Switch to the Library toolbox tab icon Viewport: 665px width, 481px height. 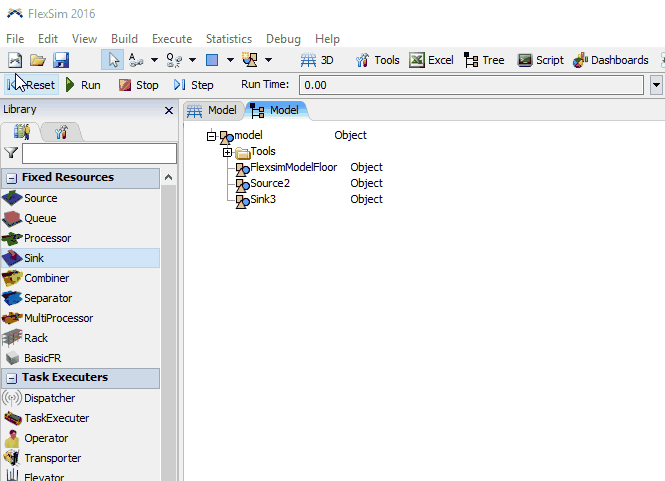pyautogui.click(x=61, y=132)
